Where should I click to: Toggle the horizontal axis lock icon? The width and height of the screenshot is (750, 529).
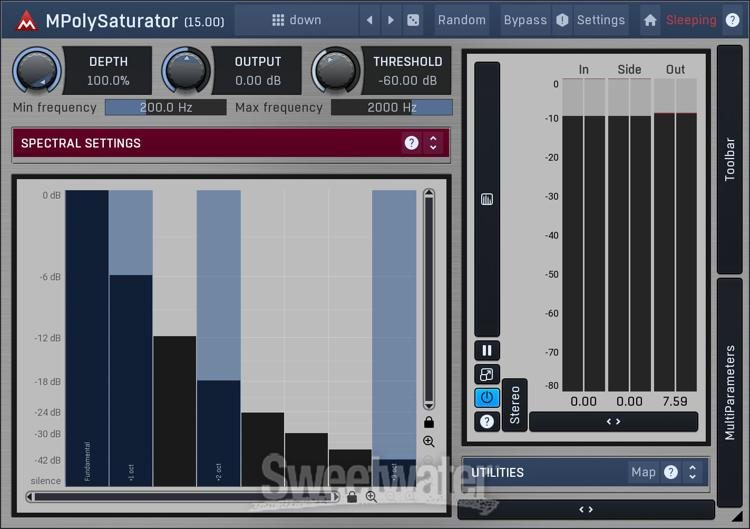(x=352, y=497)
